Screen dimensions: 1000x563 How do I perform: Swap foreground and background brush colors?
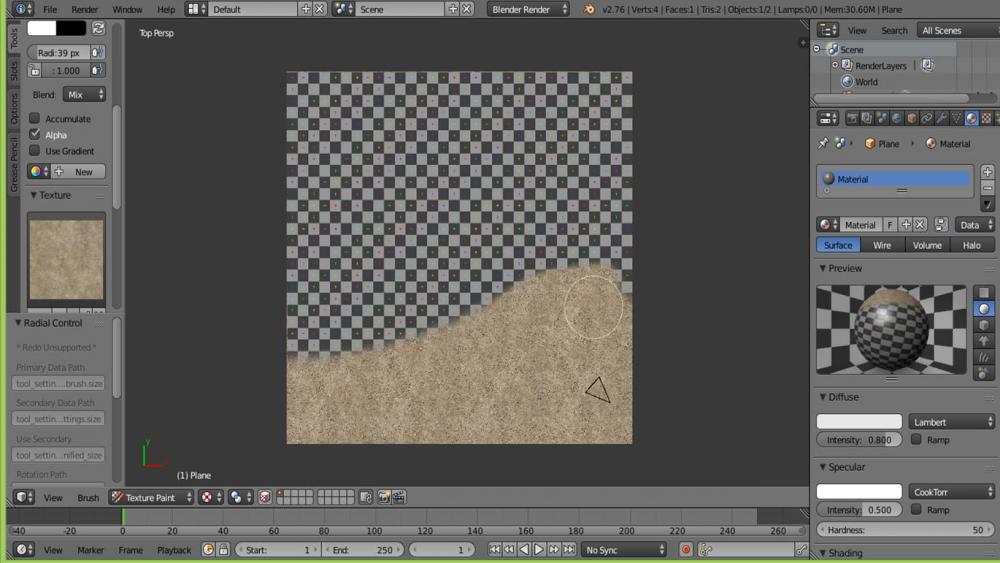click(x=98, y=29)
